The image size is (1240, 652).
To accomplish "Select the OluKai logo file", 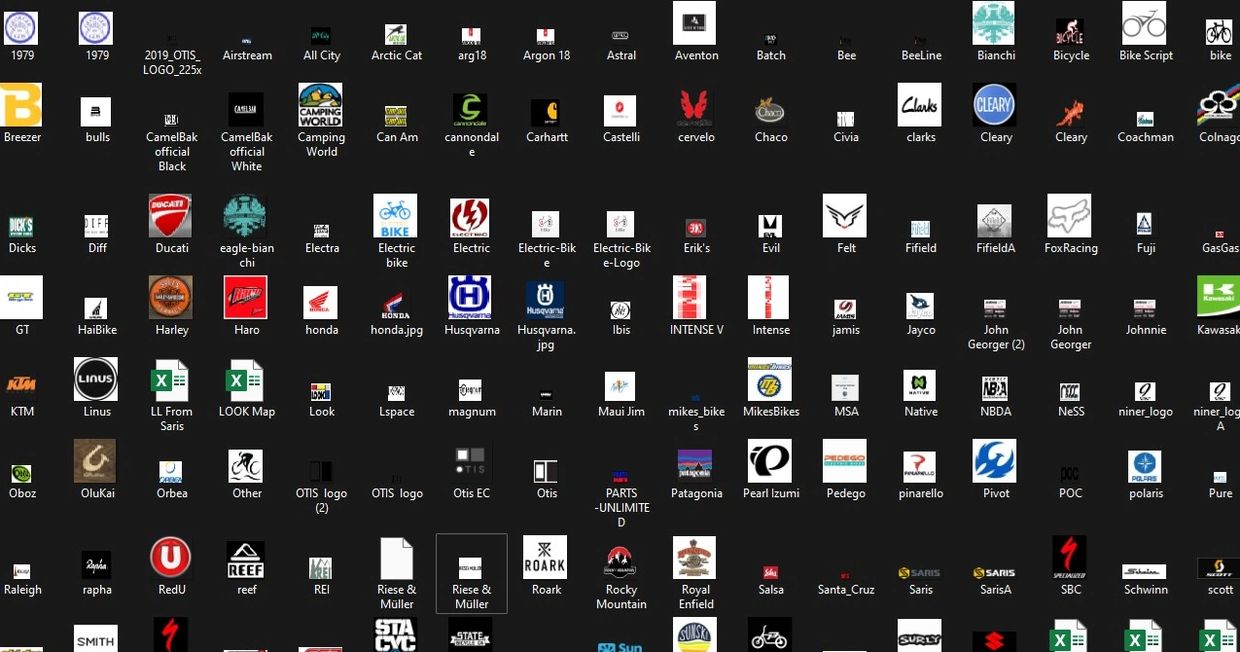I will point(96,462).
